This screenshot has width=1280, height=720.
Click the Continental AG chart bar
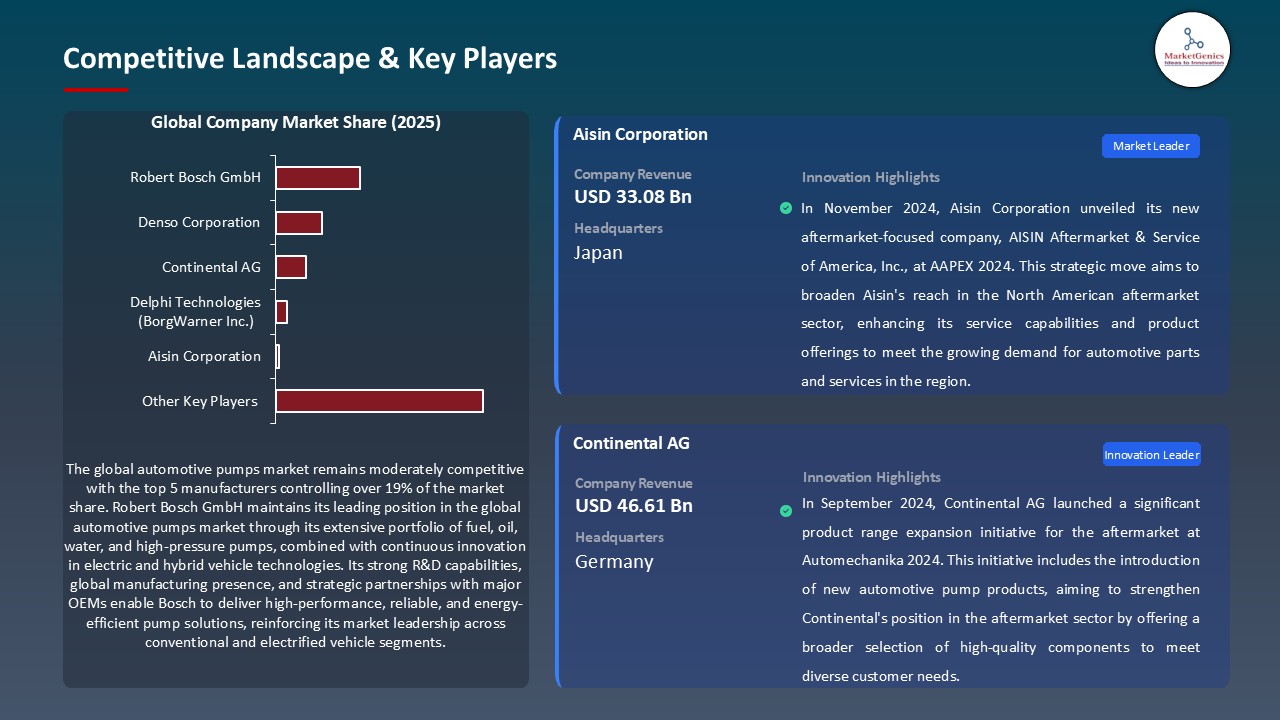click(291, 267)
